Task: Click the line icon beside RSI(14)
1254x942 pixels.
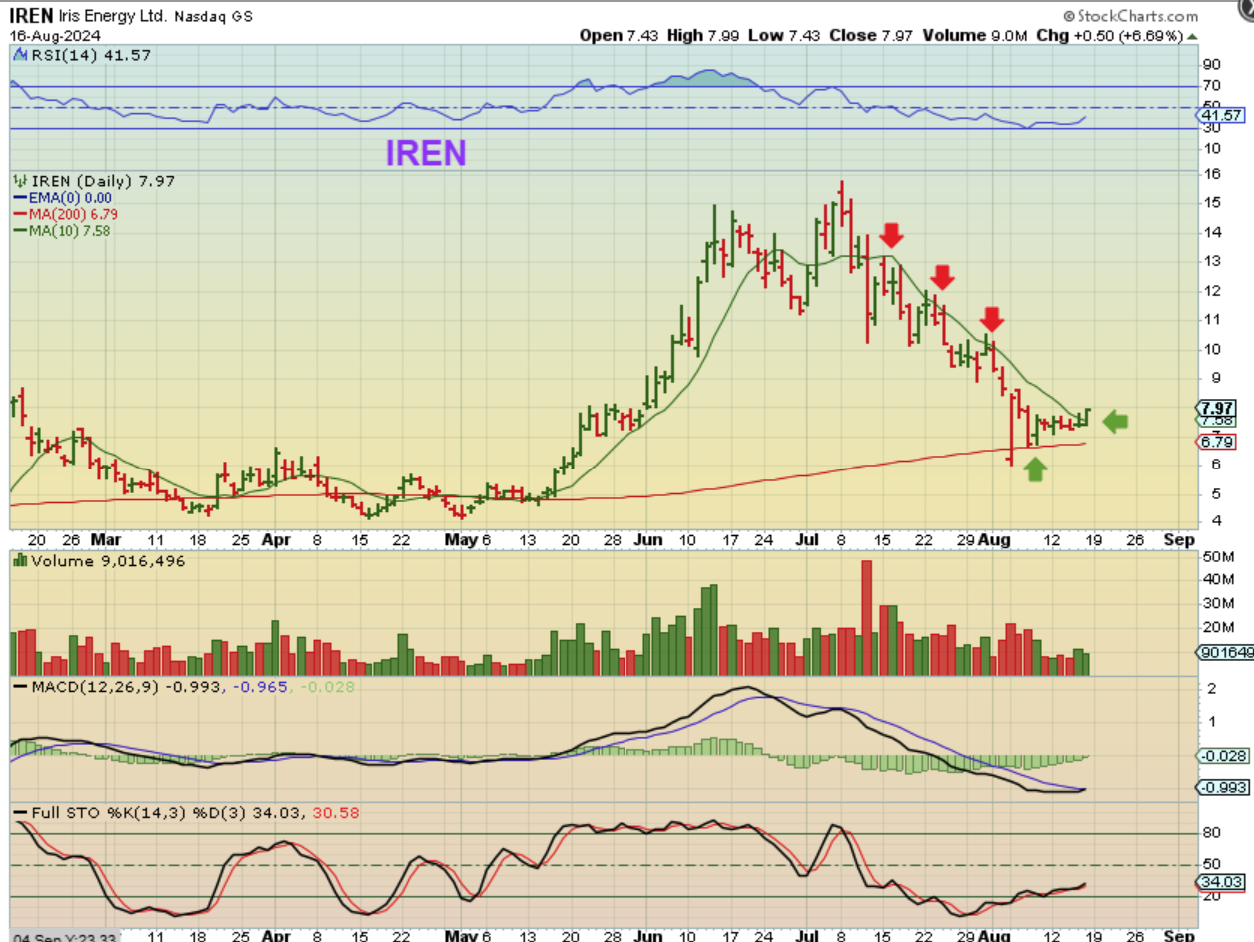Action: click(19, 56)
